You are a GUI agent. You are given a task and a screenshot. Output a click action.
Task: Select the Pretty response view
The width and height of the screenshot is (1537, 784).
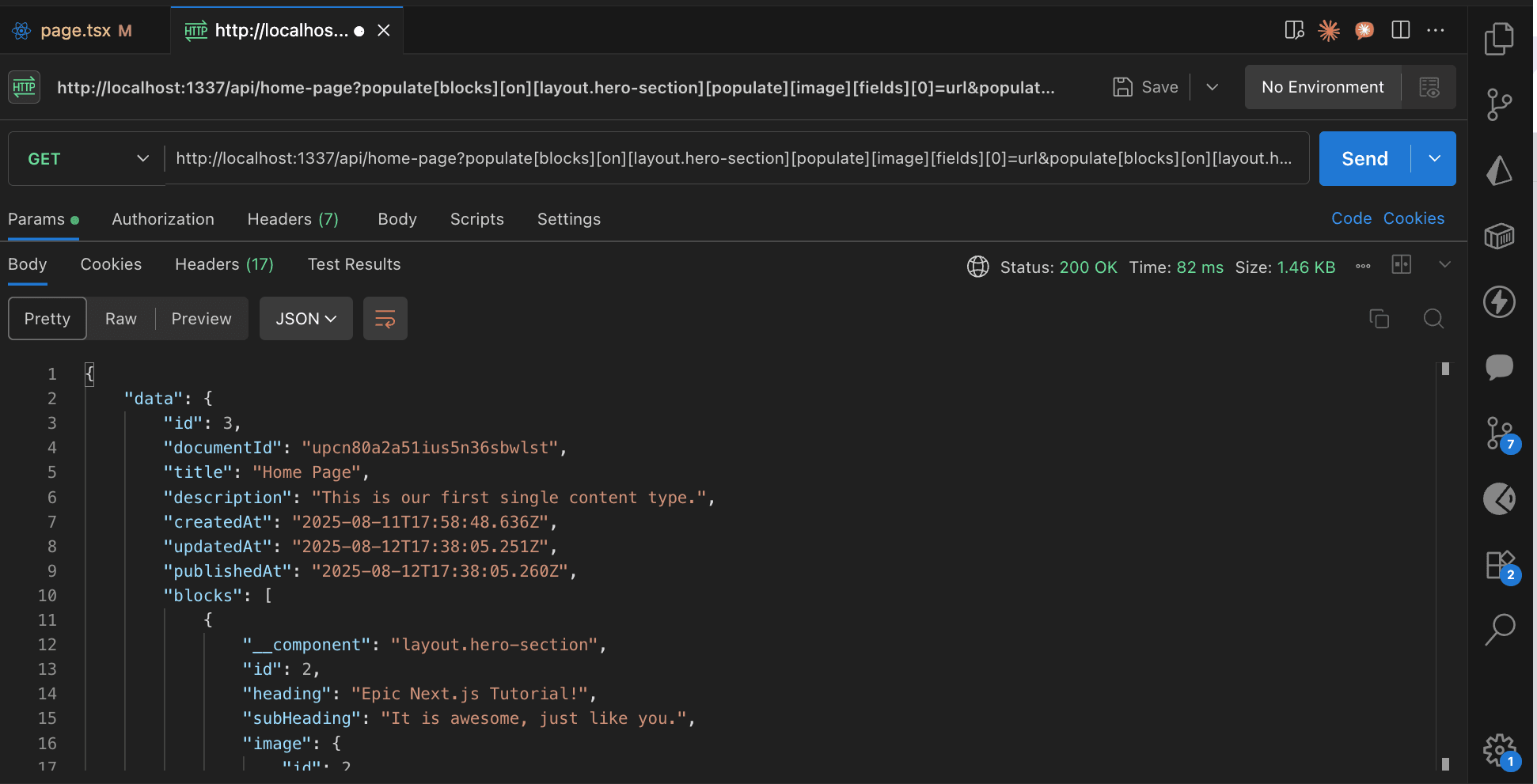47,319
